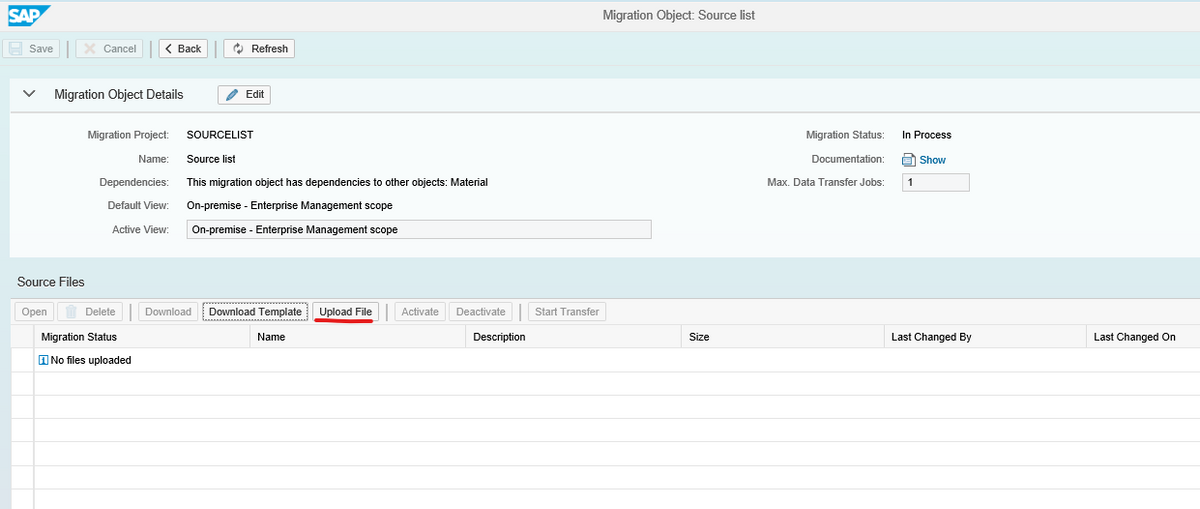The image size is (1200, 509).
Task: Click Download Template button
Action: pos(255,311)
